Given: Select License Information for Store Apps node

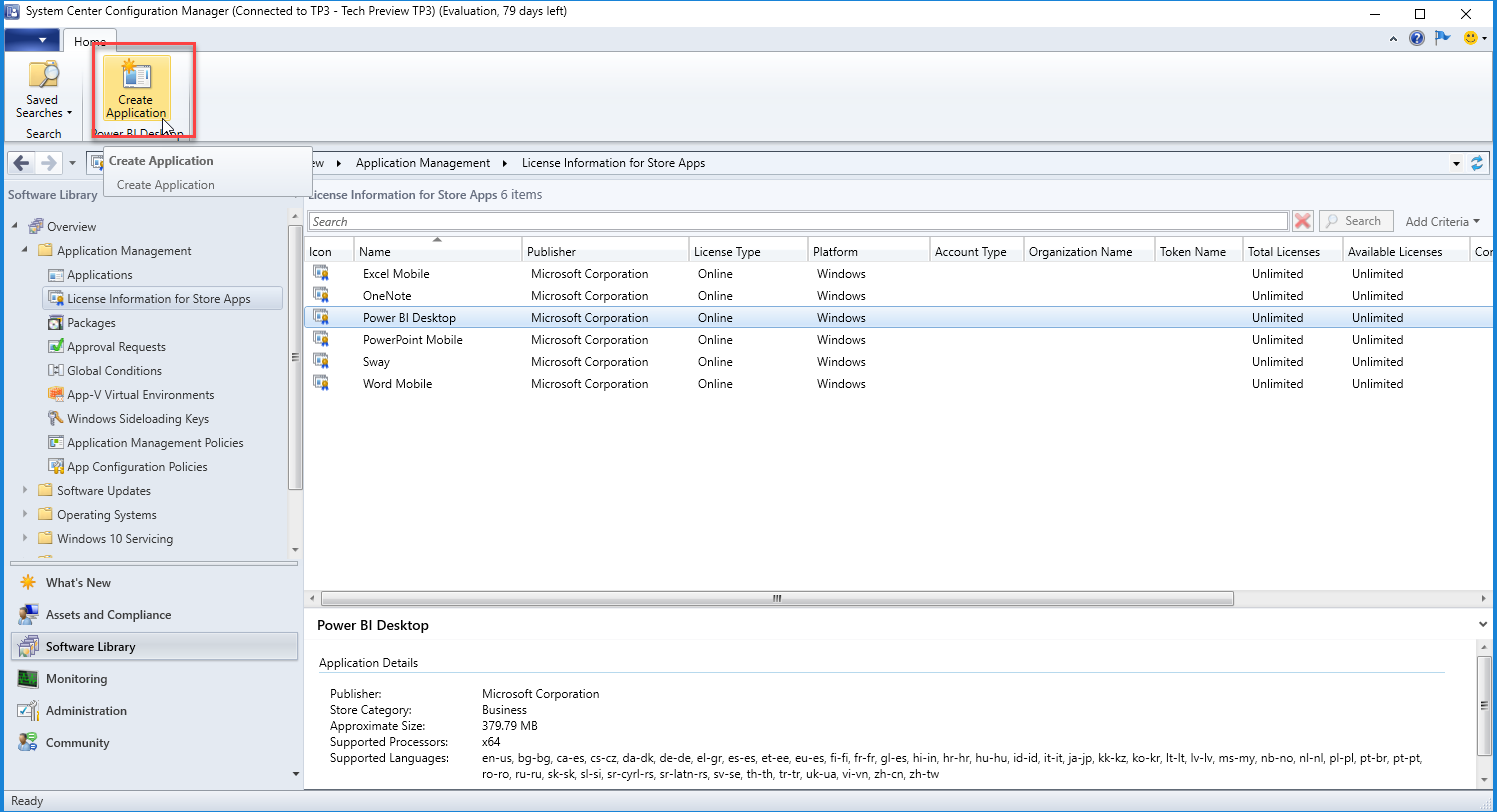Looking at the screenshot, I should 162,299.
